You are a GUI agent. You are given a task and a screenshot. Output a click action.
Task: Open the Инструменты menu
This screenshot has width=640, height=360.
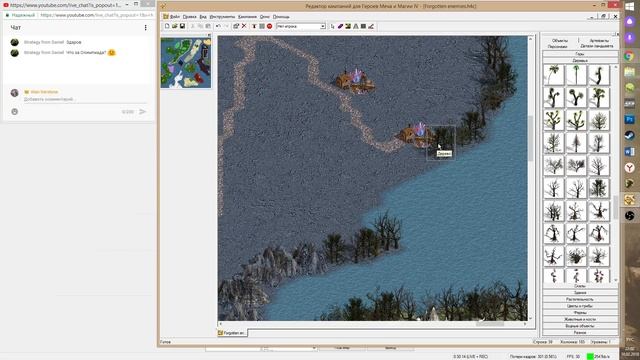(222, 17)
